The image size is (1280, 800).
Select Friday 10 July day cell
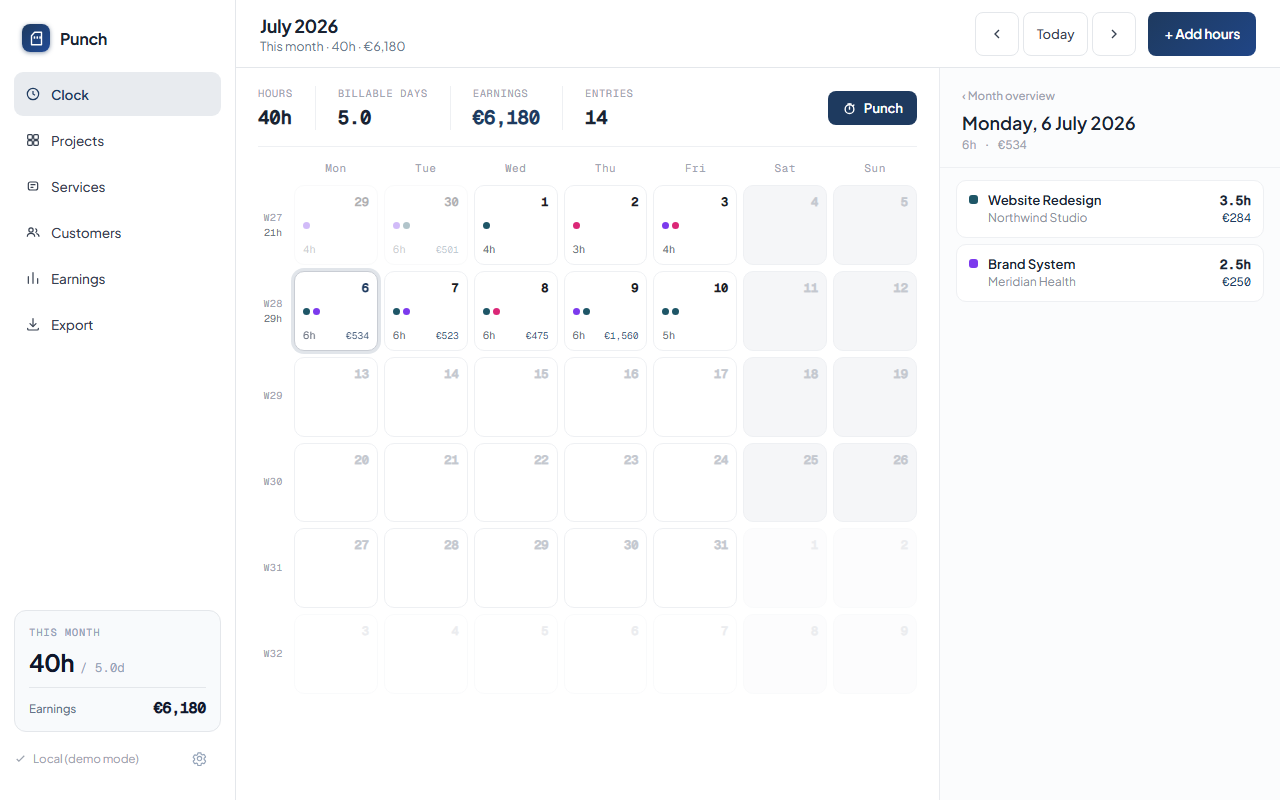695,311
